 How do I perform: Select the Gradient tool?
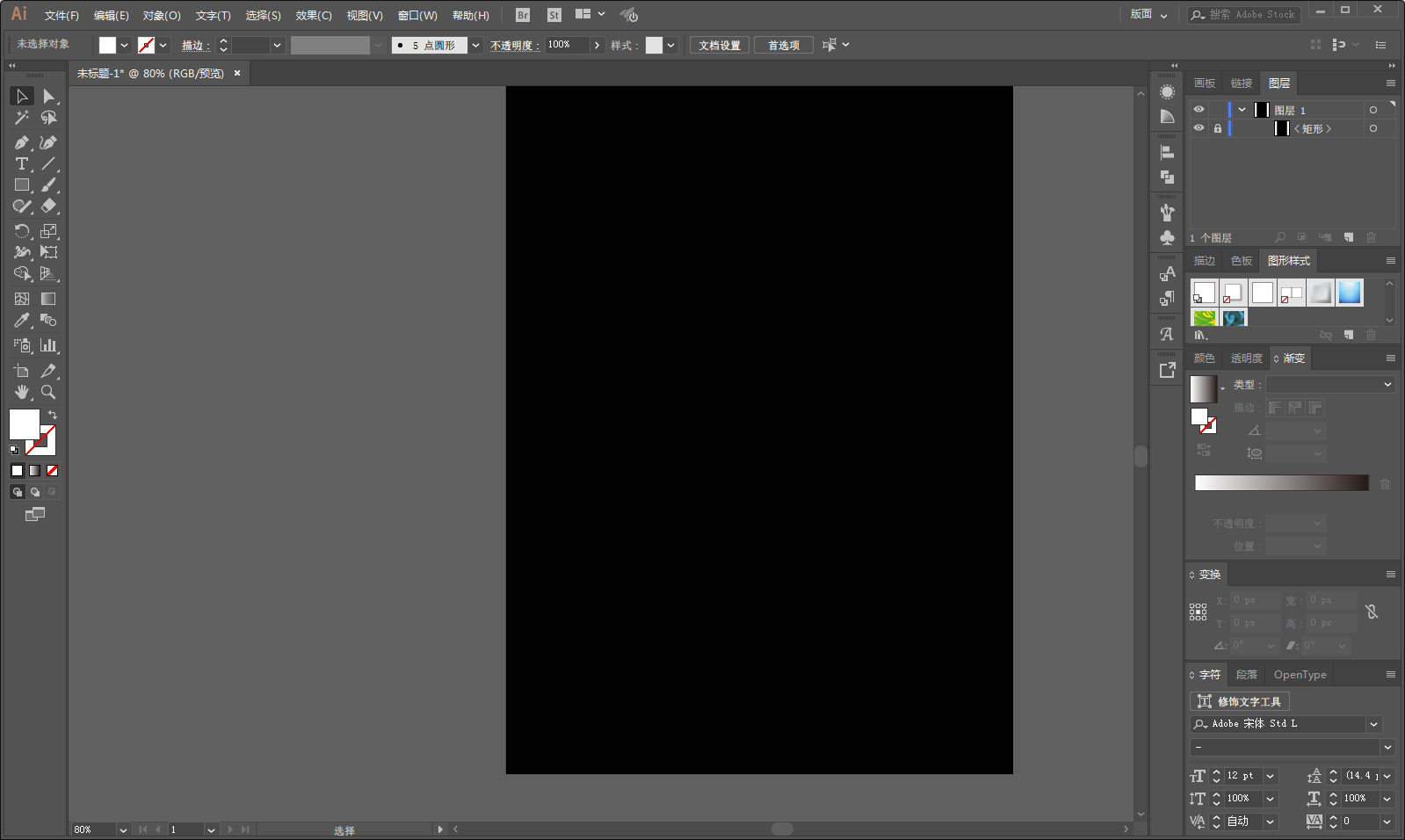(48, 299)
